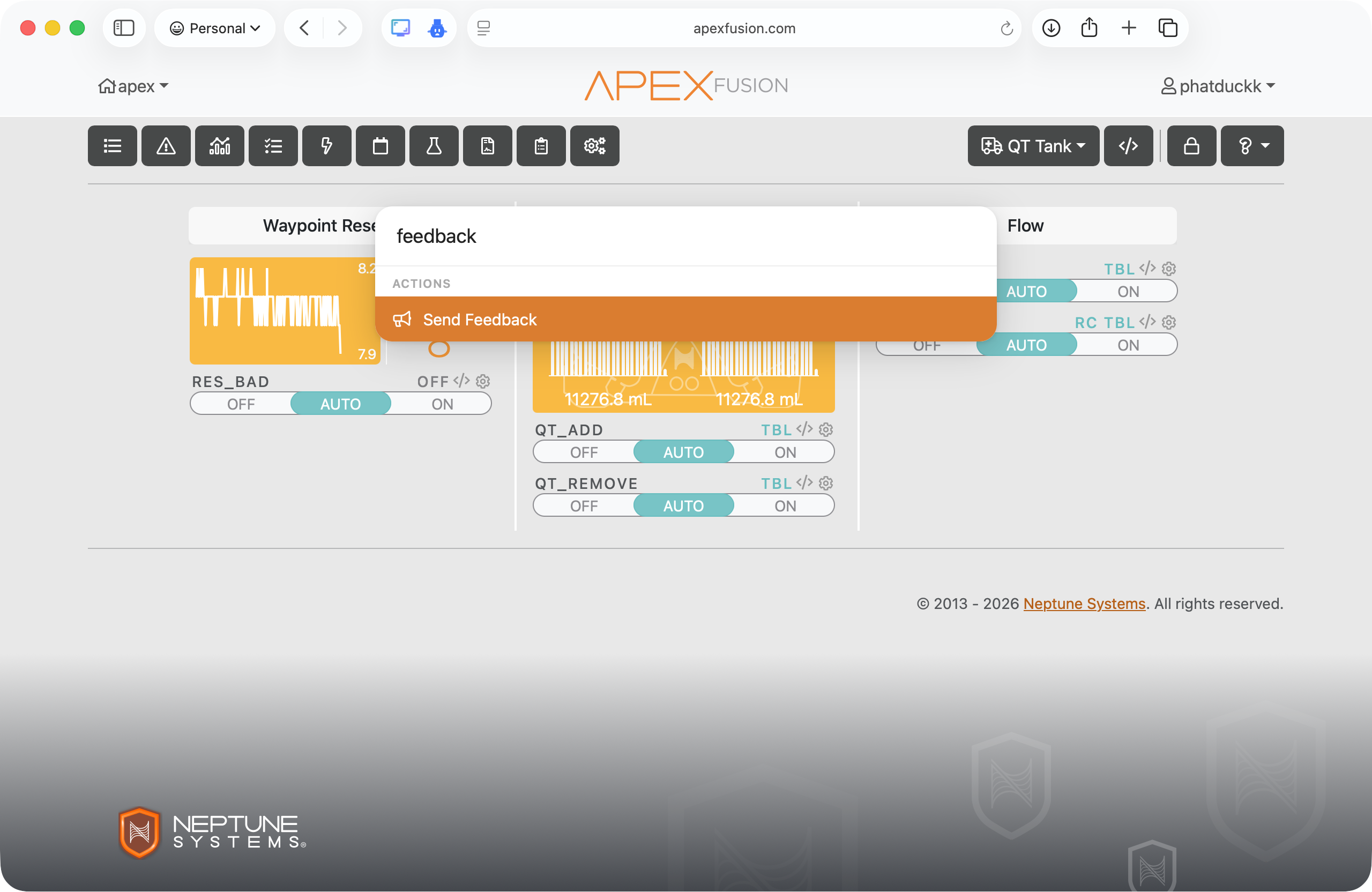
Task: Open the graphs chart icon
Action: coord(220,146)
